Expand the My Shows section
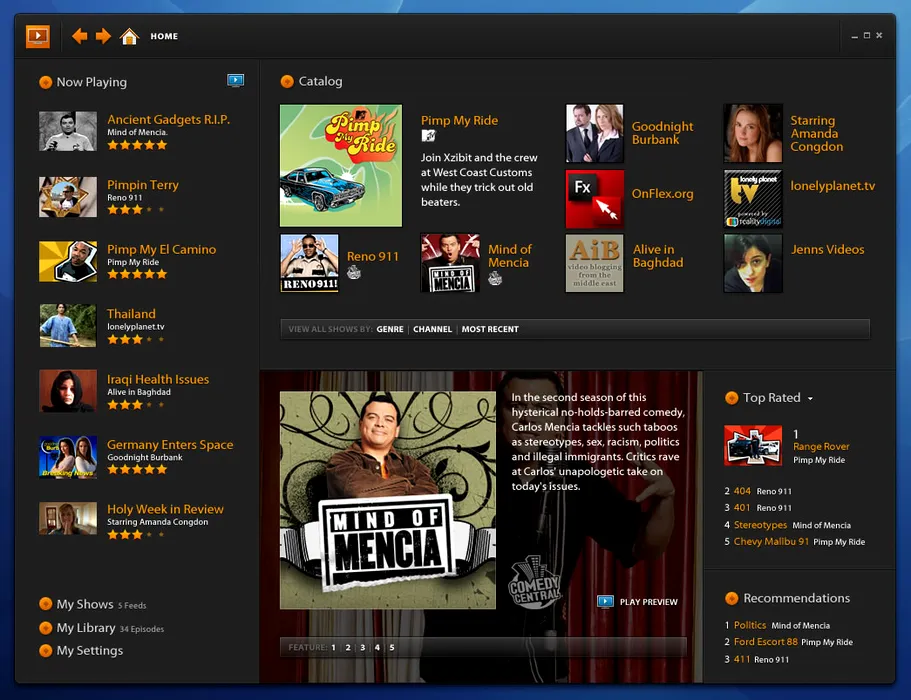Image resolution: width=911 pixels, height=700 pixels. pos(45,604)
